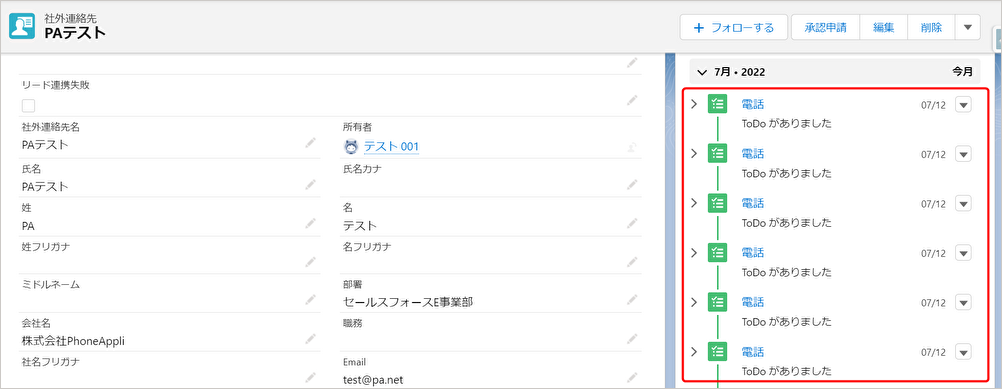Image resolution: width=1002 pixels, height=389 pixels.
Task: Open action menu of the last 電話 entry
Action: tap(964, 352)
